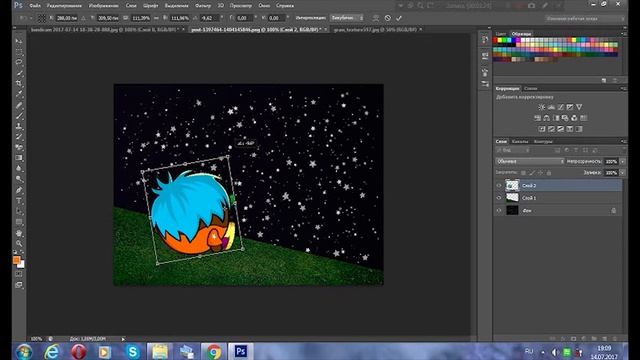Add a Levels adjustment

(x=551, y=107)
